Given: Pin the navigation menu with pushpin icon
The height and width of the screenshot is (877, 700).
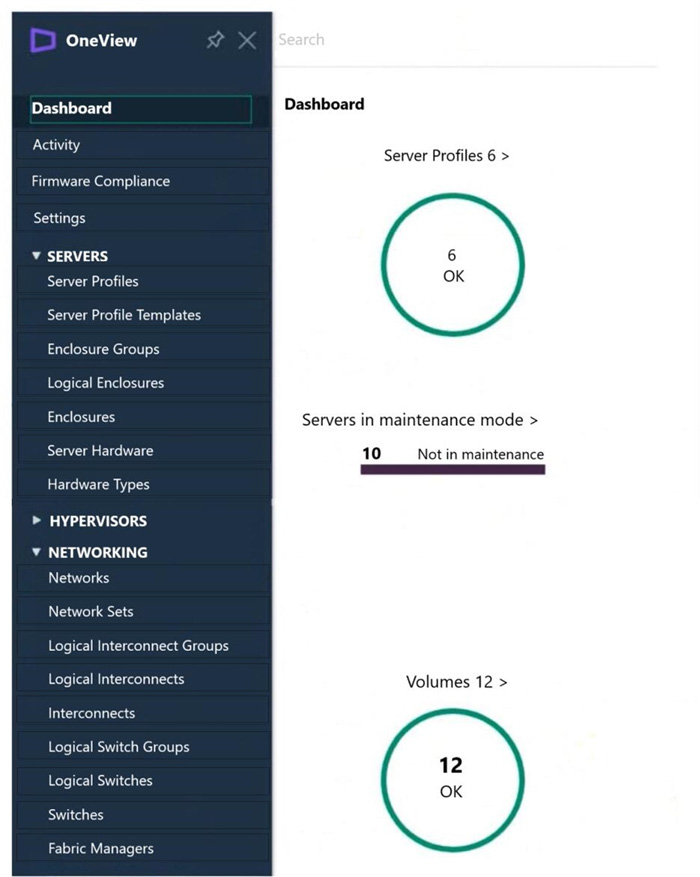Looking at the screenshot, I should [215, 40].
